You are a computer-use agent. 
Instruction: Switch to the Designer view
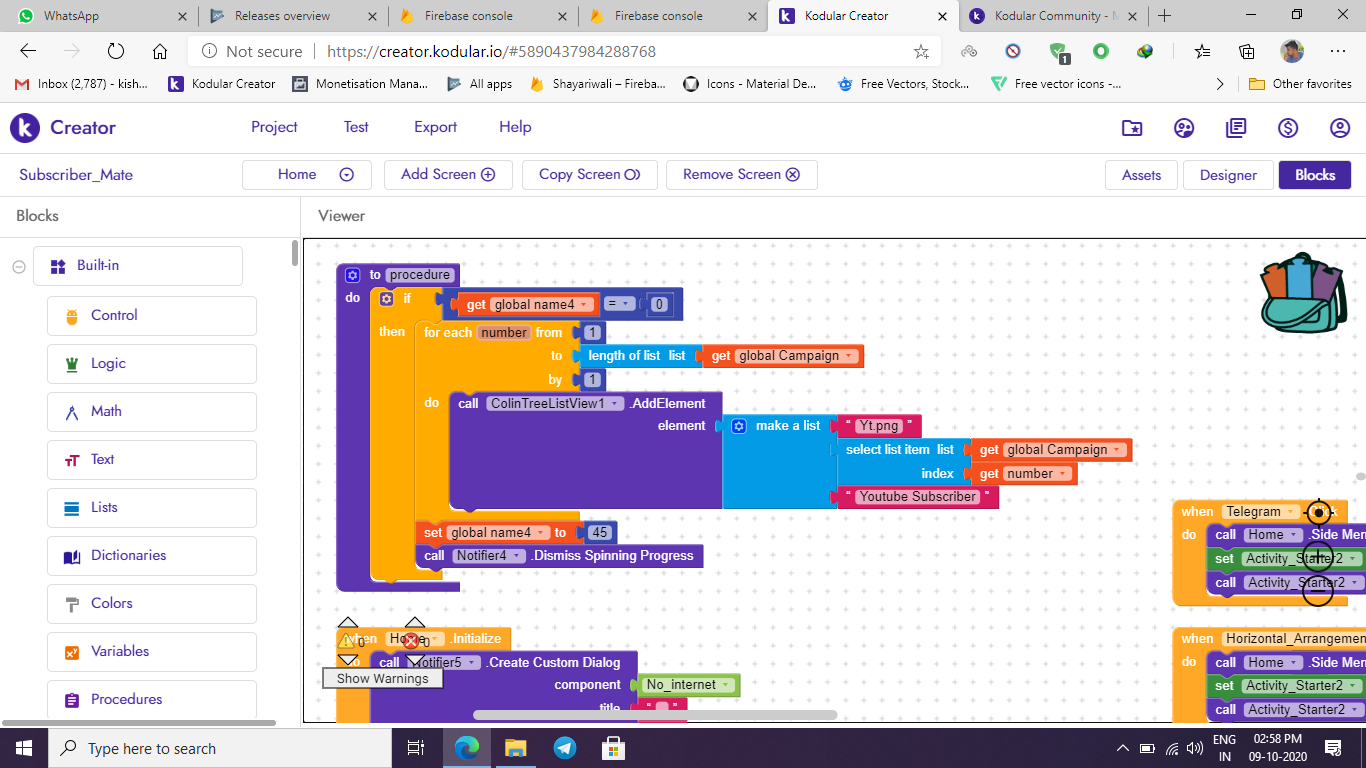[x=1228, y=175]
